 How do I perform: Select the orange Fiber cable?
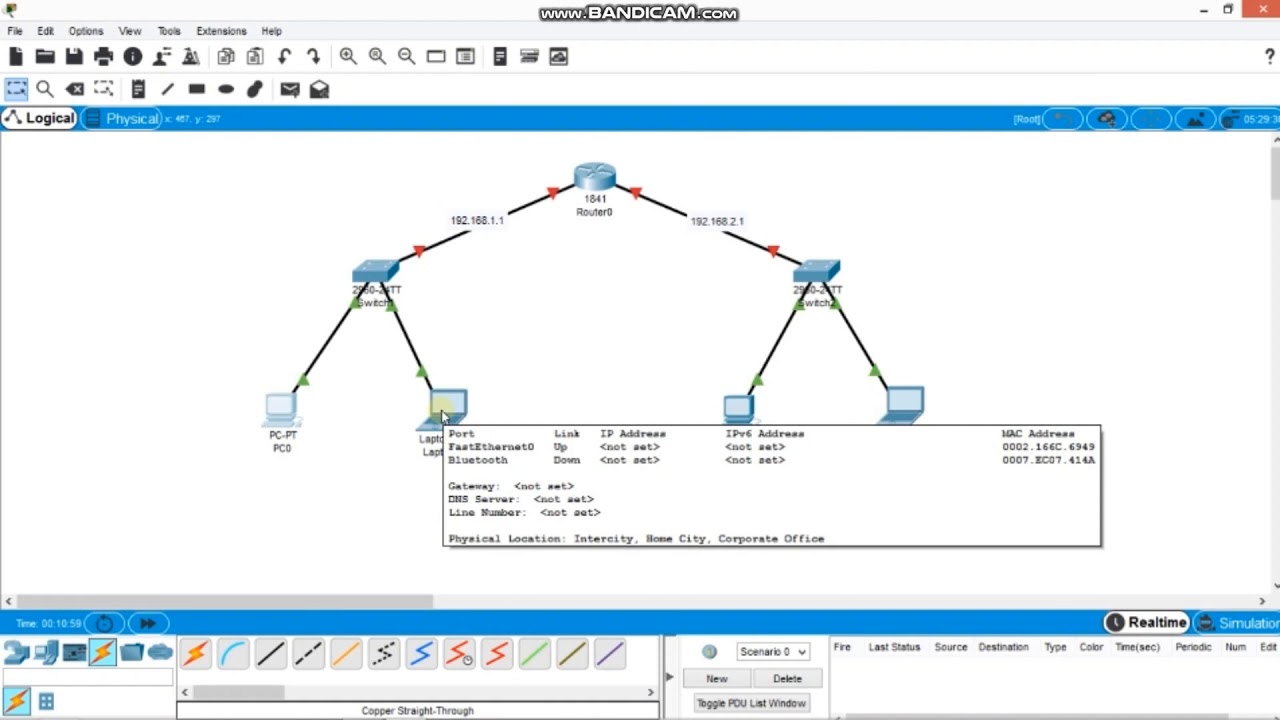(346, 654)
